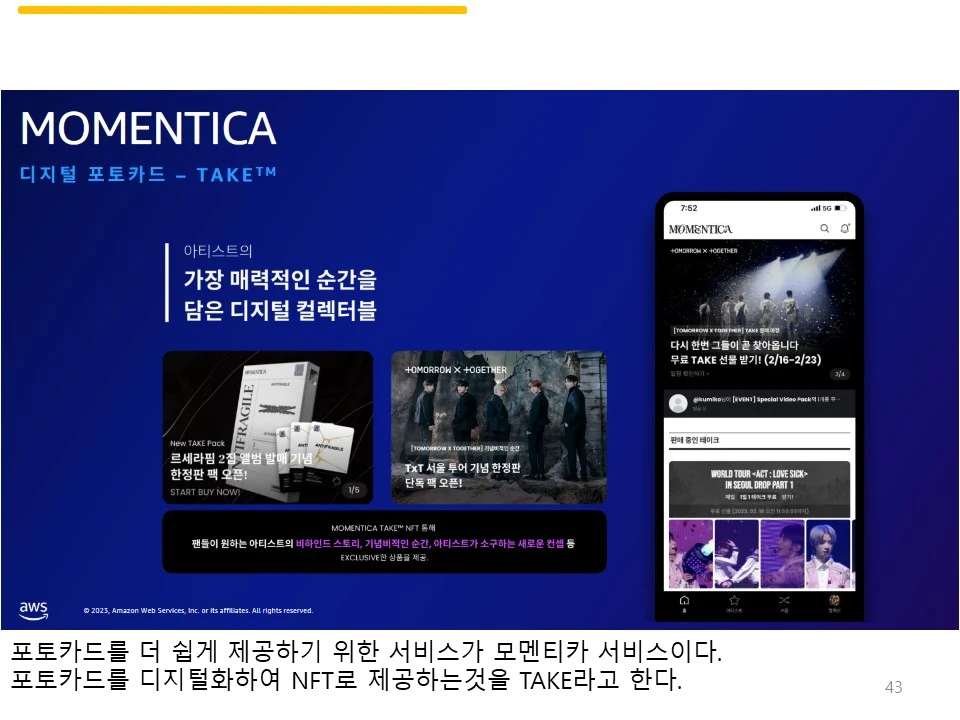Click the 'New TAKE Pack' label on the first card

(197, 443)
